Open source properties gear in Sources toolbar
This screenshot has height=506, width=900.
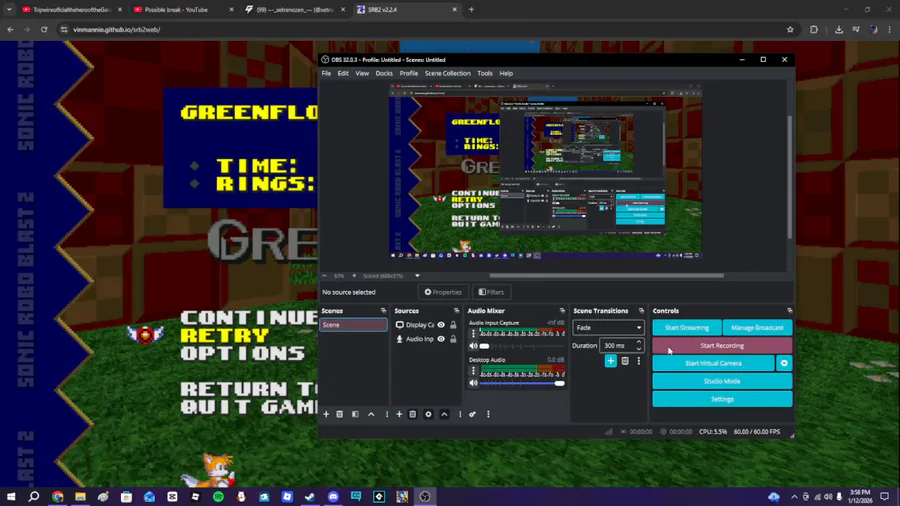point(428,414)
